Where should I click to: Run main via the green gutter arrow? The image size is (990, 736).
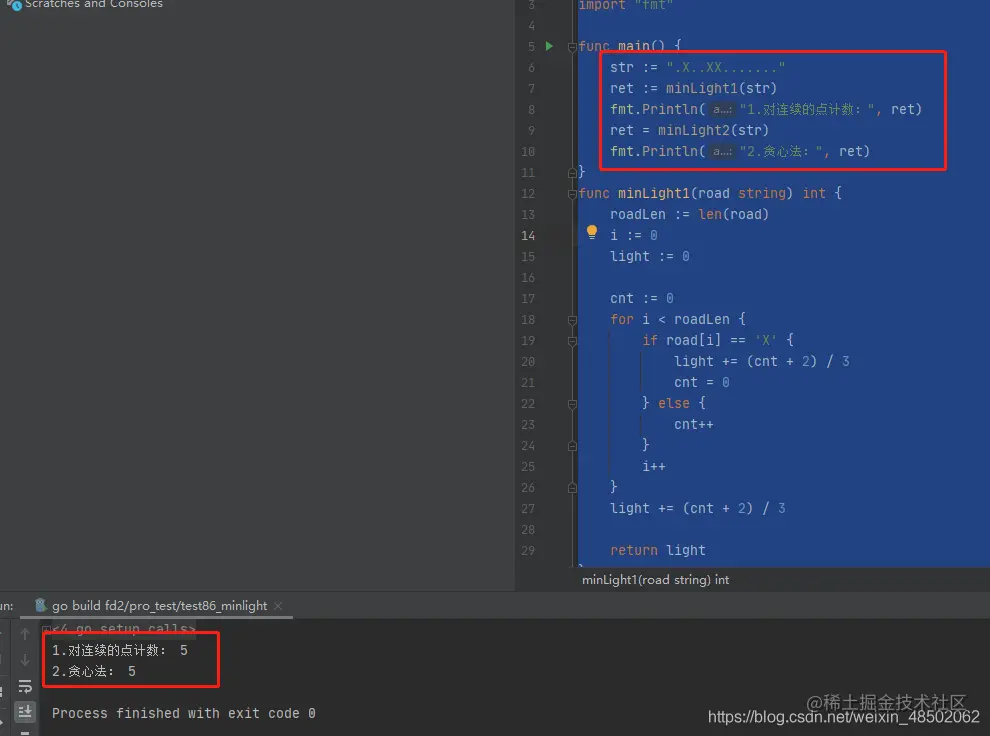pos(549,46)
